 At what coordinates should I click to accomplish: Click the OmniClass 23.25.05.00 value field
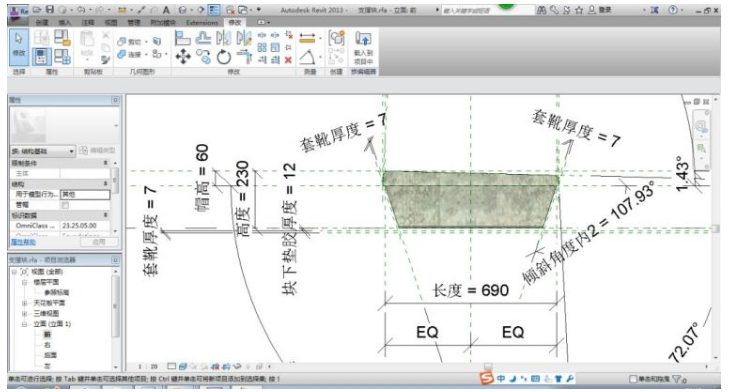coord(85,225)
